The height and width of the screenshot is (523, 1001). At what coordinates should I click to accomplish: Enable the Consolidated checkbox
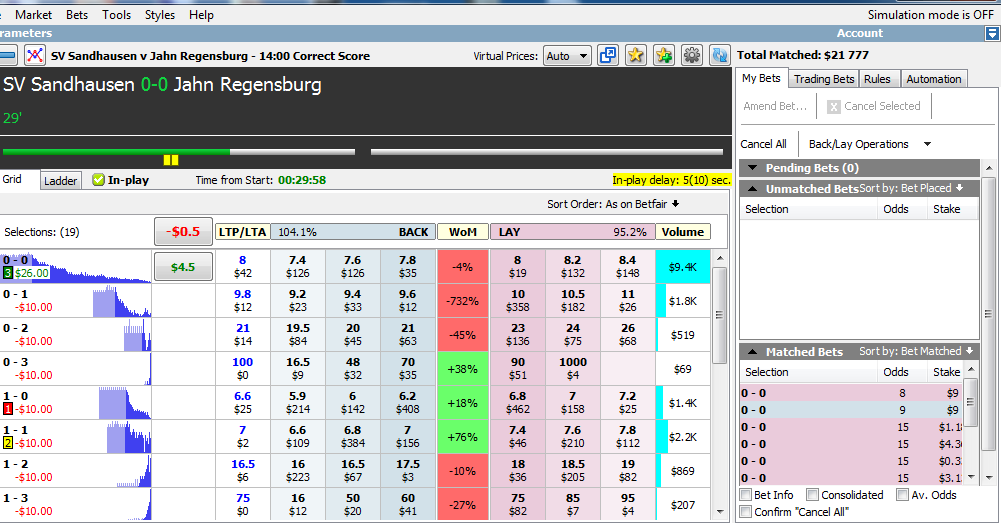(x=812, y=495)
